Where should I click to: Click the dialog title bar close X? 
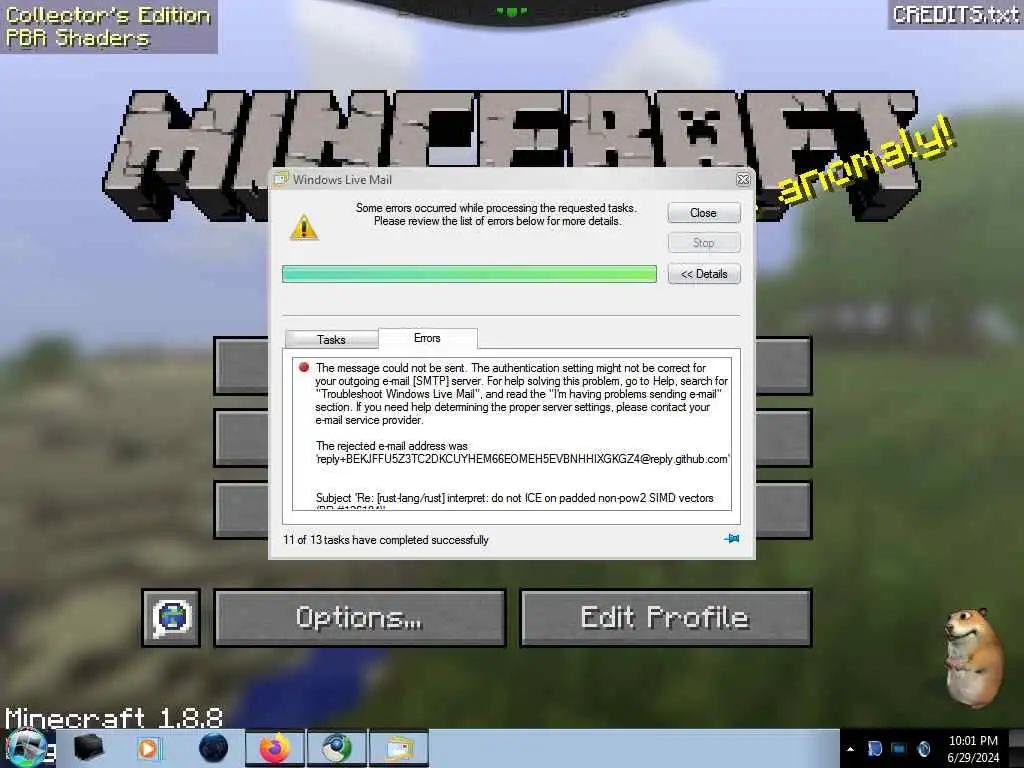pos(743,180)
